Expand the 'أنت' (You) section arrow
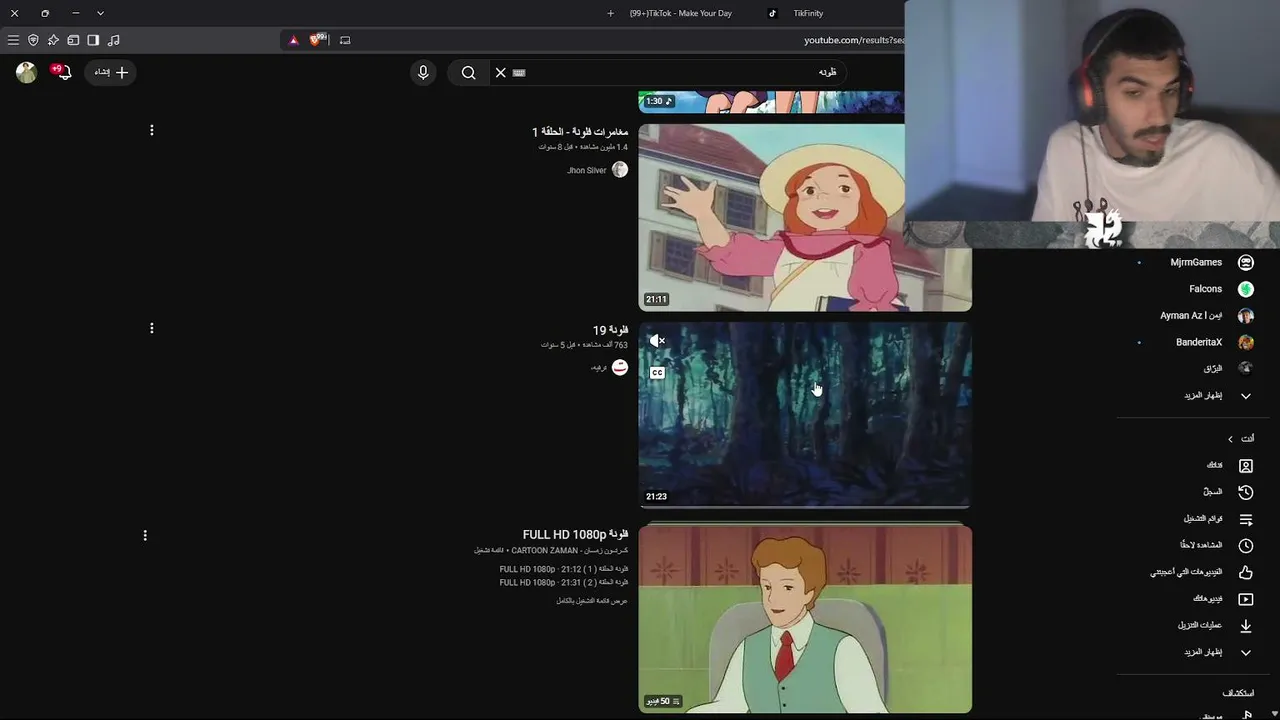Screen dimensions: 1280x720 click(1230, 439)
